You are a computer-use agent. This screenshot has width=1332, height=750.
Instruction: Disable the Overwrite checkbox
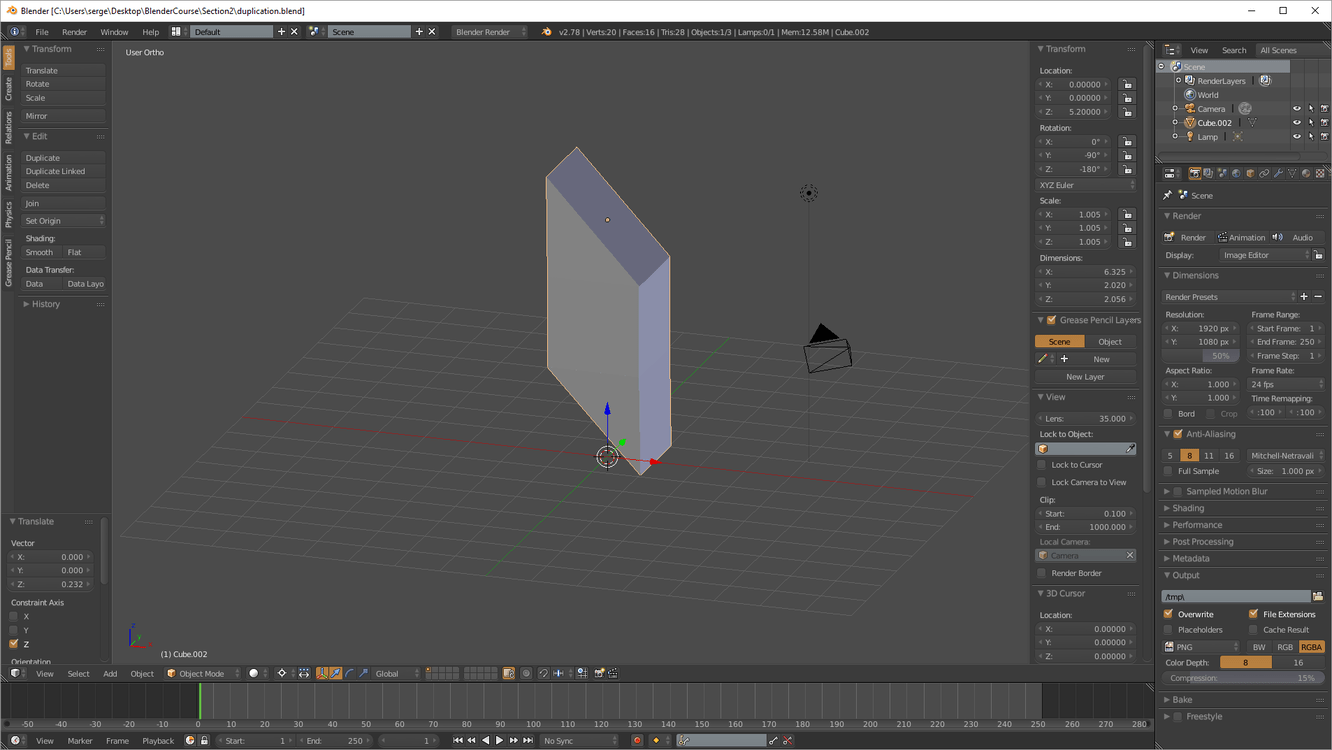1169,614
